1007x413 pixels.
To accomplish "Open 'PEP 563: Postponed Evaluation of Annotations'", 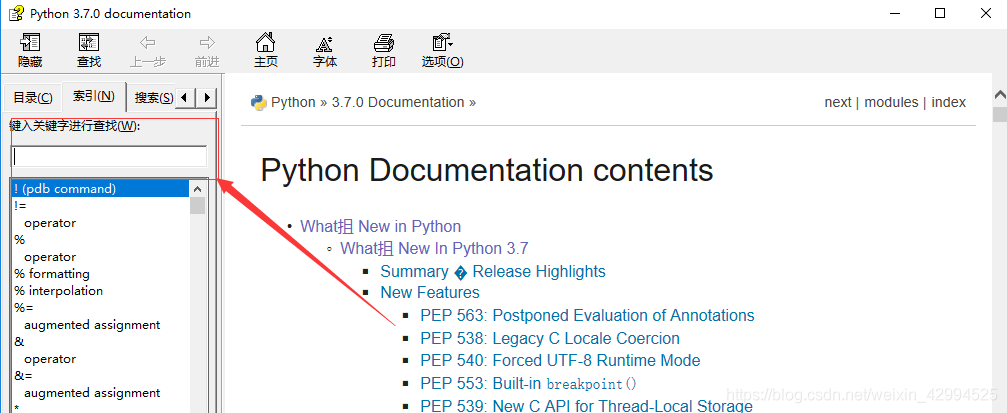I will coord(587,316).
